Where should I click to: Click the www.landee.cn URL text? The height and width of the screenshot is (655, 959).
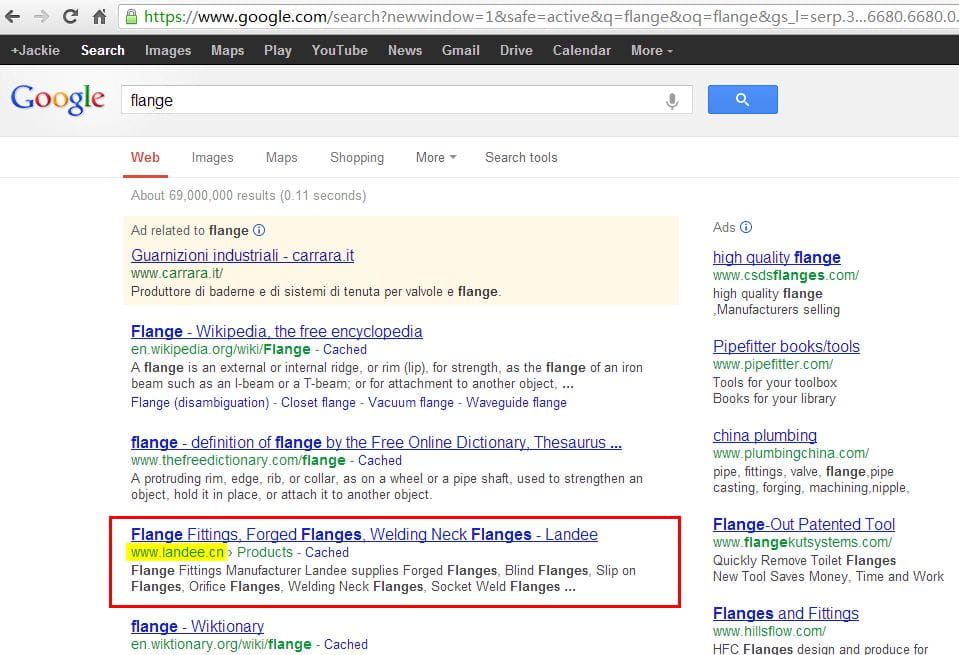177,552
